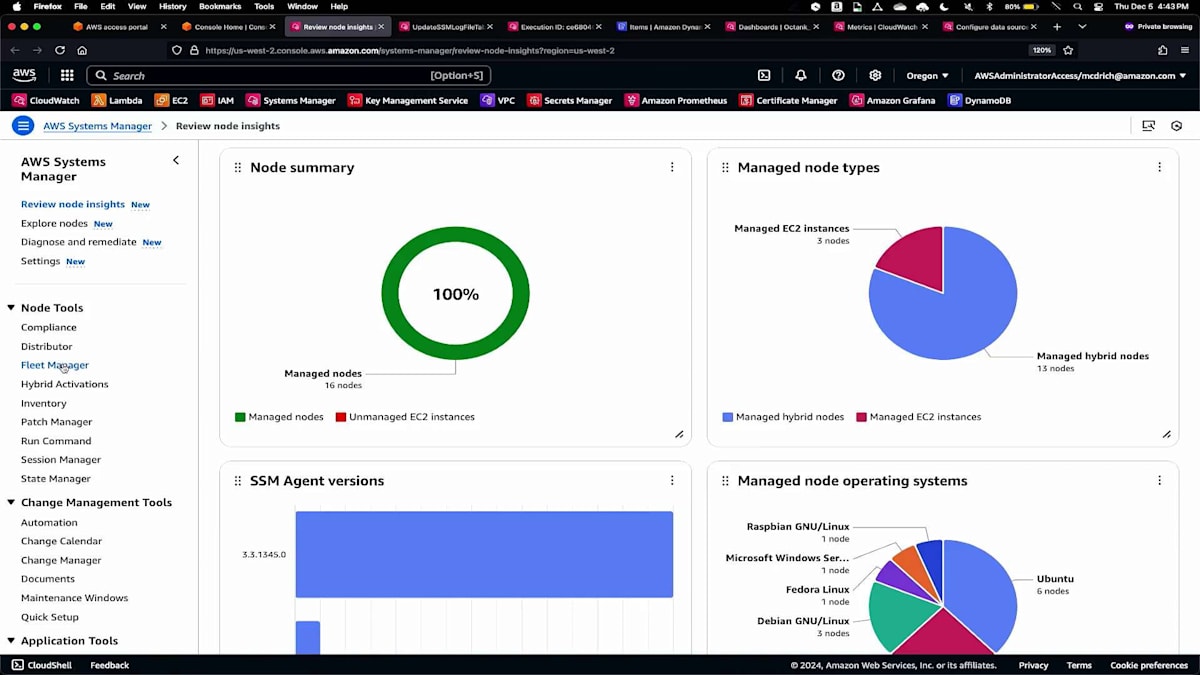Open the Secrets Manager shortcut
The image size is (1200, 675).
click(x=569, y=100)
